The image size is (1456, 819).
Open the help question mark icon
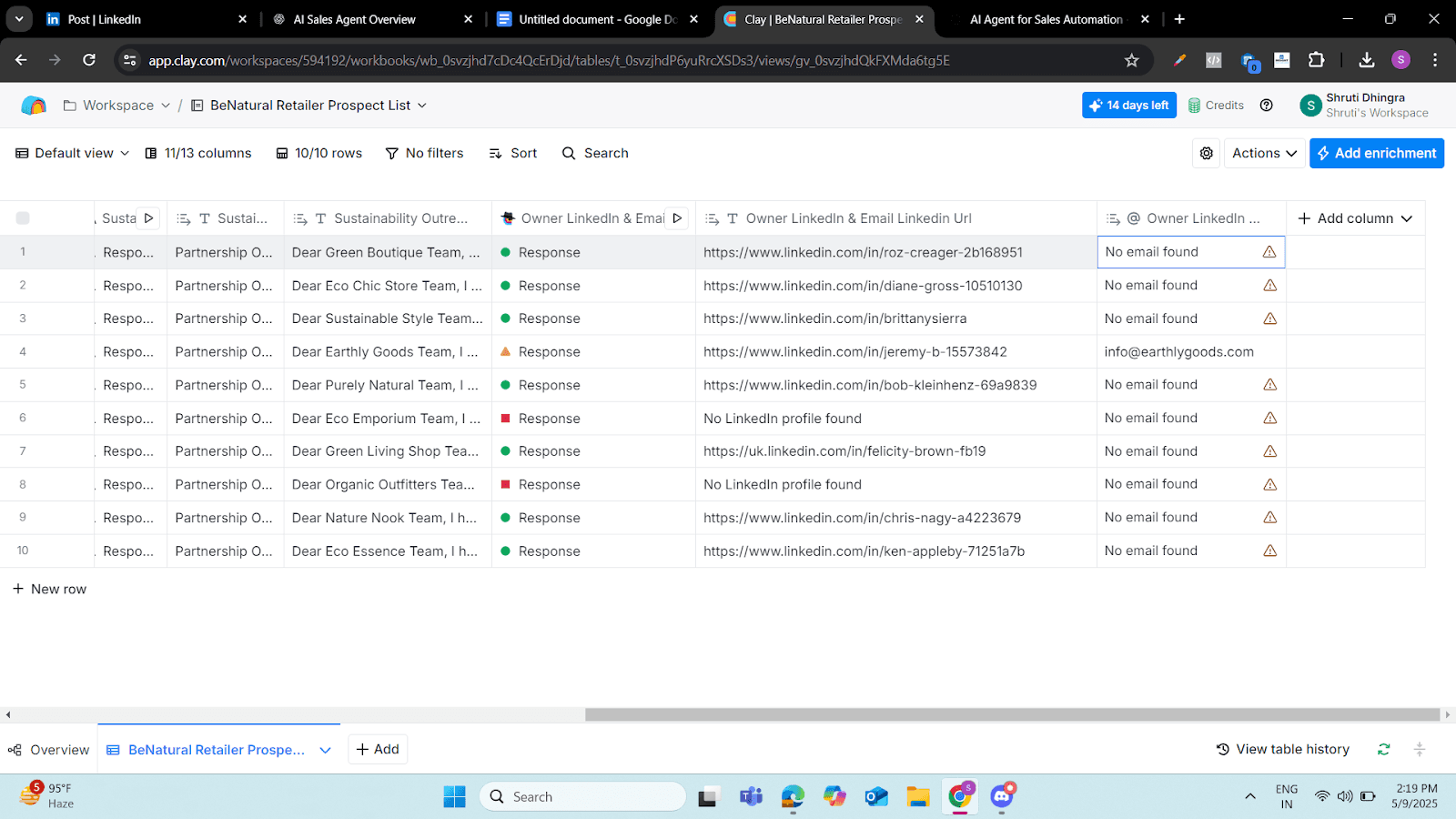pos(1267,106)
